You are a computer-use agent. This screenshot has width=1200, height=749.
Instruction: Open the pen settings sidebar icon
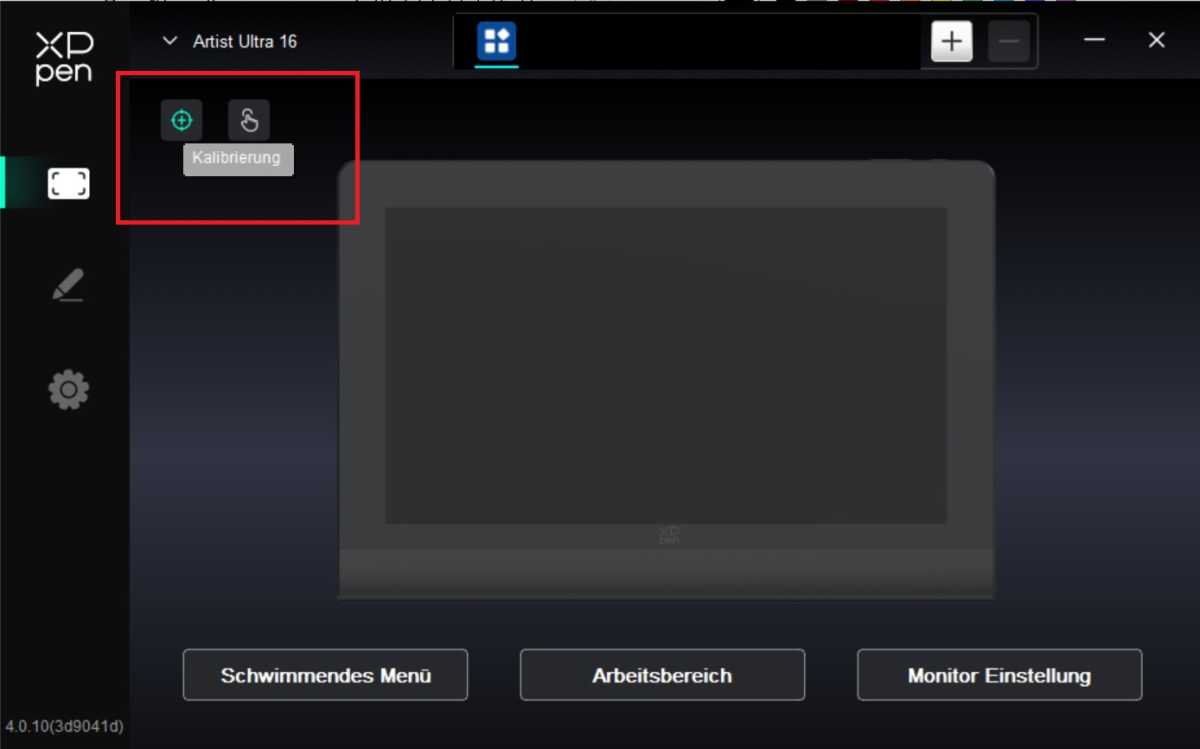point(68,286)
